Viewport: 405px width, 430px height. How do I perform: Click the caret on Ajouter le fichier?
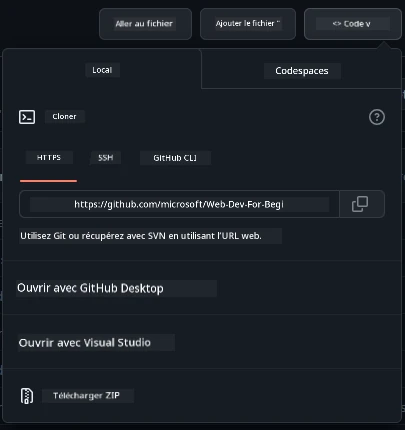(278, 23)
